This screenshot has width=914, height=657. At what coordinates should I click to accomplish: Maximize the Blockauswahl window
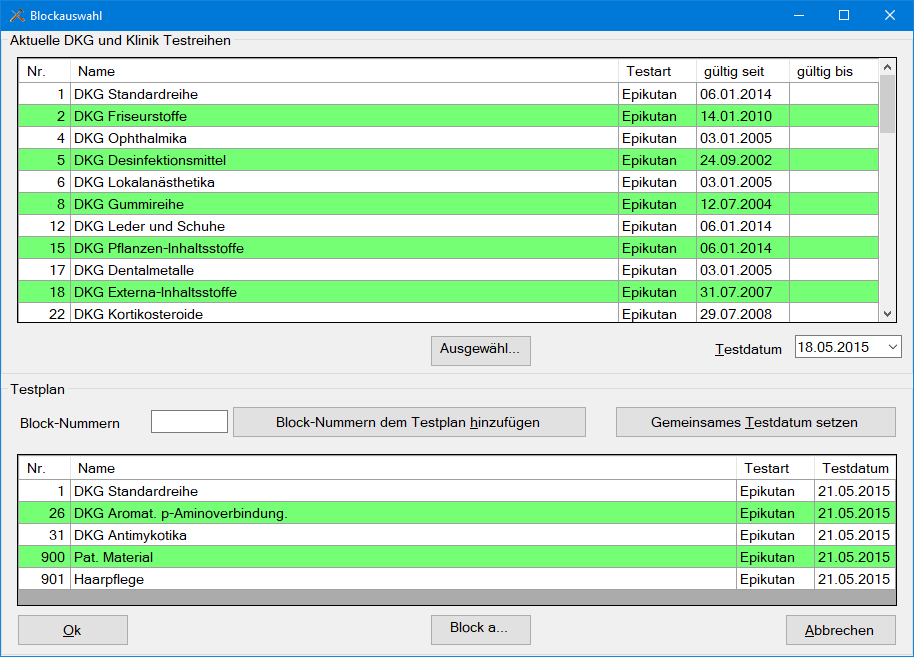coord(843,16)
